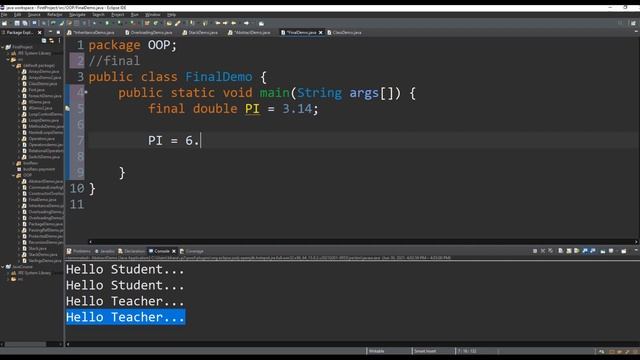Switch to the Problems view tab
This screenshot has height=360, width=640.
pyautogui.click(x=79, y=251)
